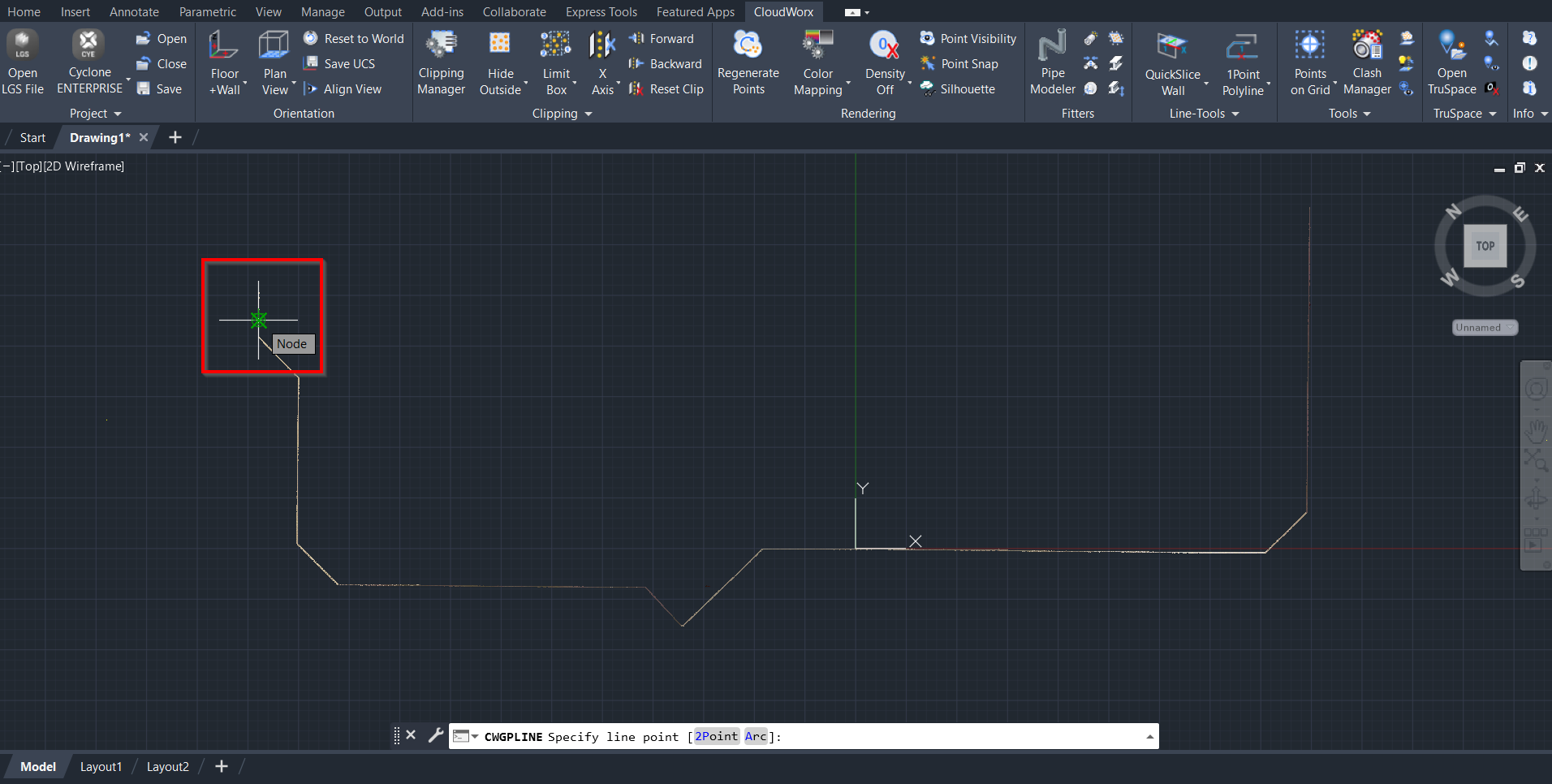Open Cyclone ENTERPRISE connection
1552x784 pixels.
pyautogui.click(x=88, y=45)
